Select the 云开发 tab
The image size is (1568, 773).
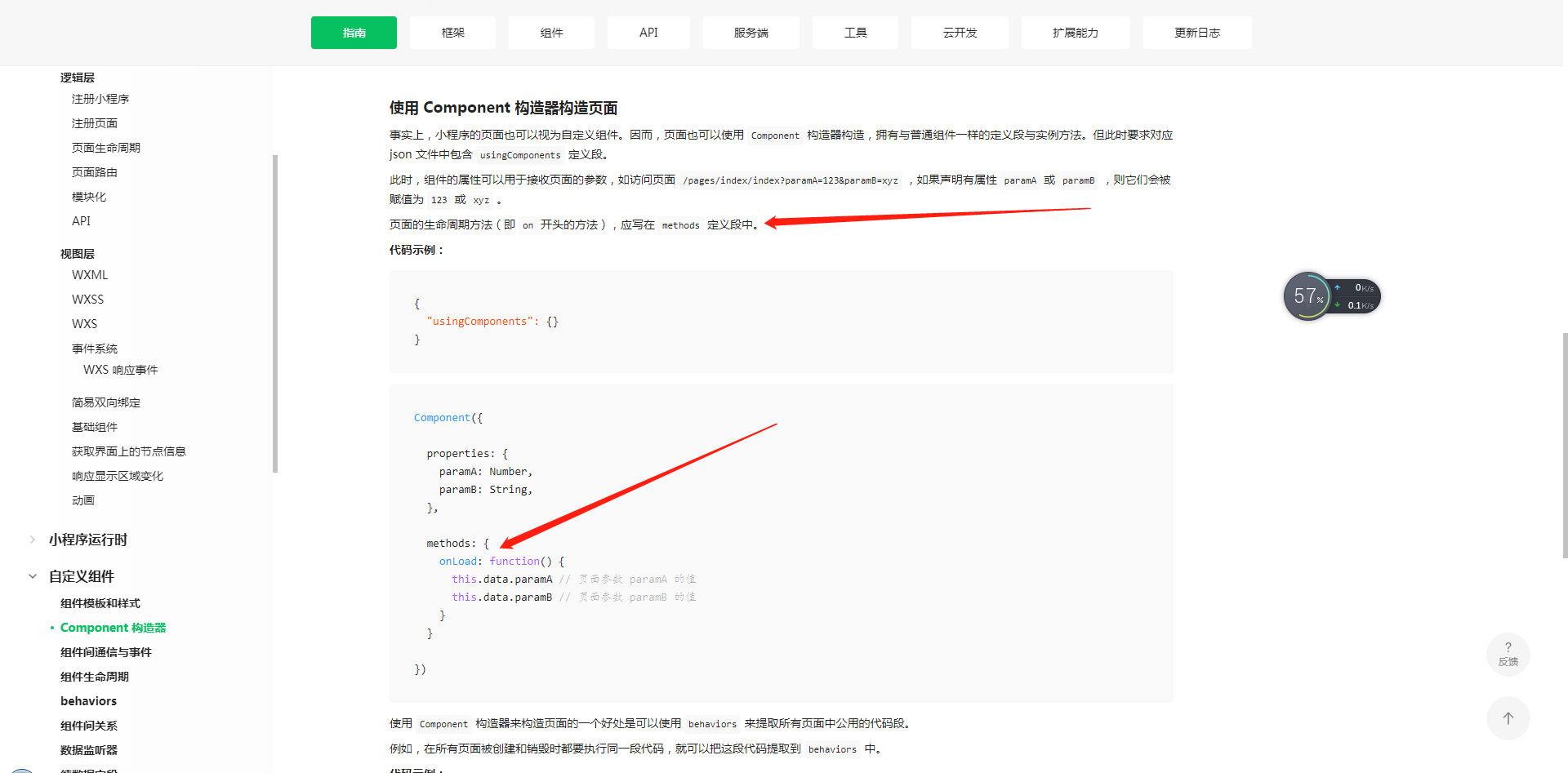(x=960, y=33)
